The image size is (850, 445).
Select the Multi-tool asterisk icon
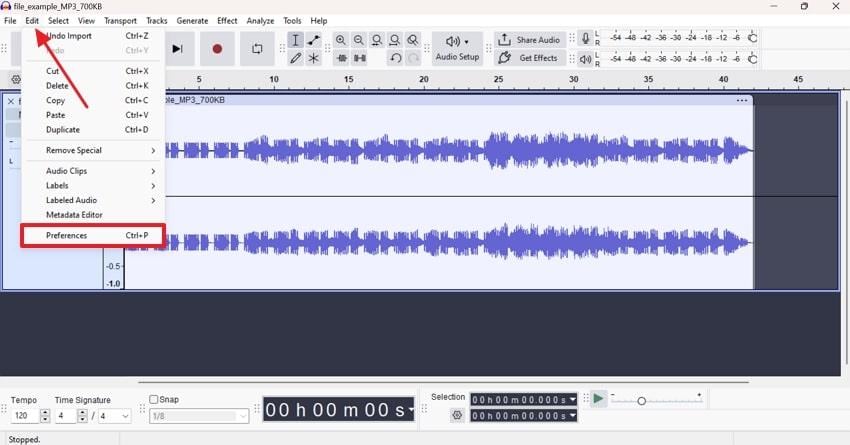(x=313, y=58)
